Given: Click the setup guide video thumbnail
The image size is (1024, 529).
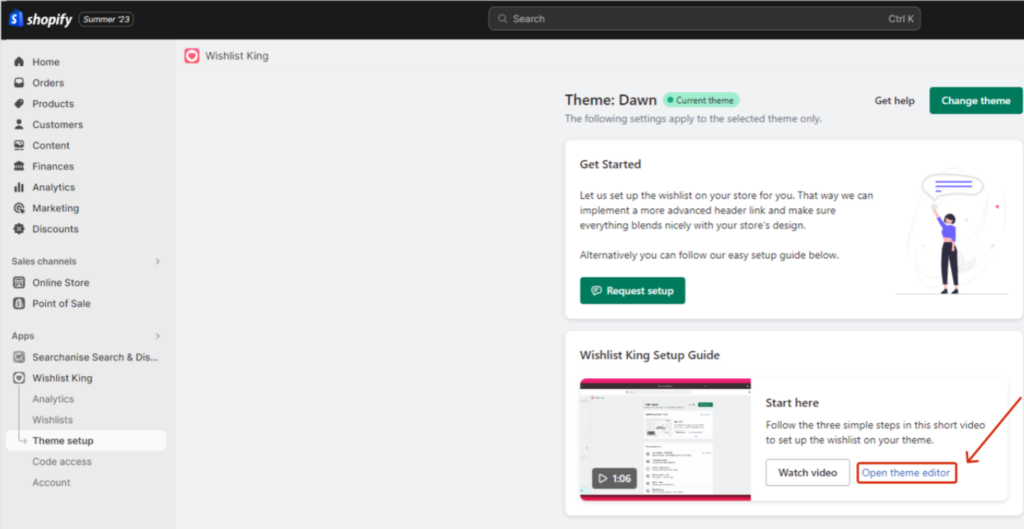Looking at the screenshot, I should coord(665,440).
